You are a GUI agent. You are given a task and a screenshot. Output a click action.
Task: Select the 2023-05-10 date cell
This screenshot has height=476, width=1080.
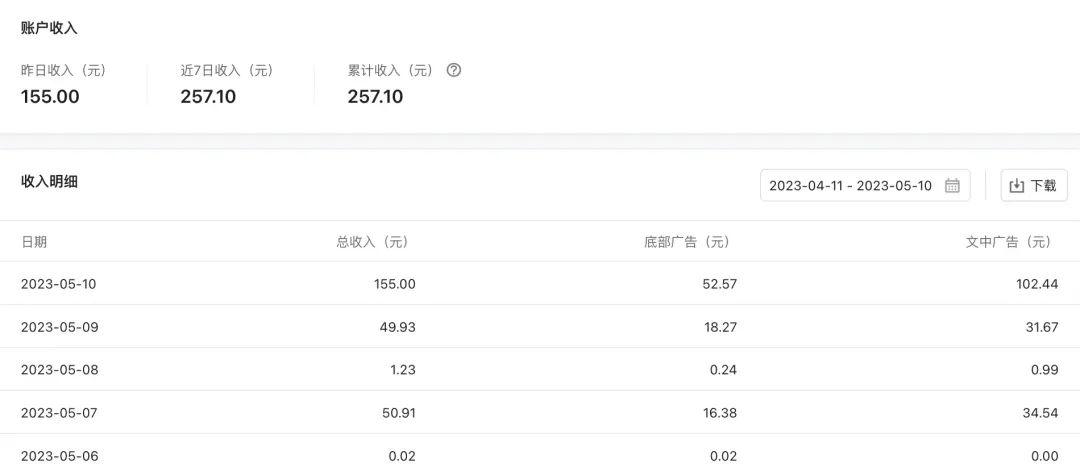tap(59, 284)
